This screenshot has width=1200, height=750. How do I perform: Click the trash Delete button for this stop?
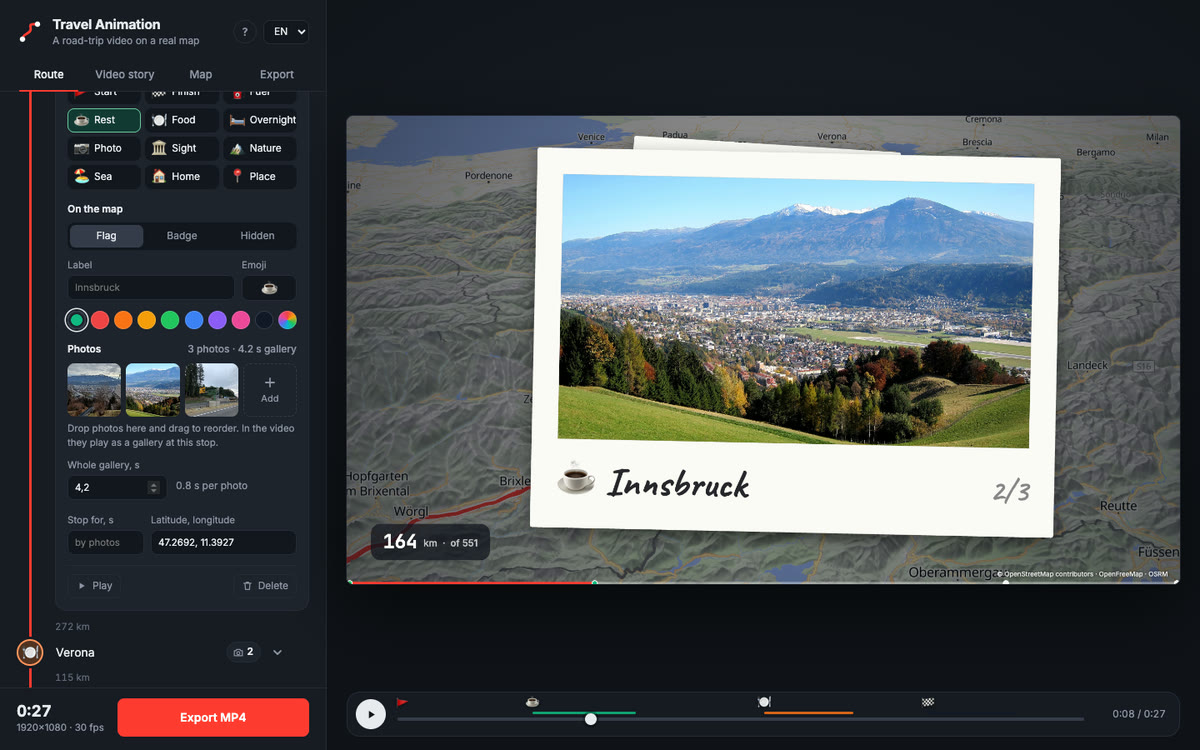[x=265, y=586]
